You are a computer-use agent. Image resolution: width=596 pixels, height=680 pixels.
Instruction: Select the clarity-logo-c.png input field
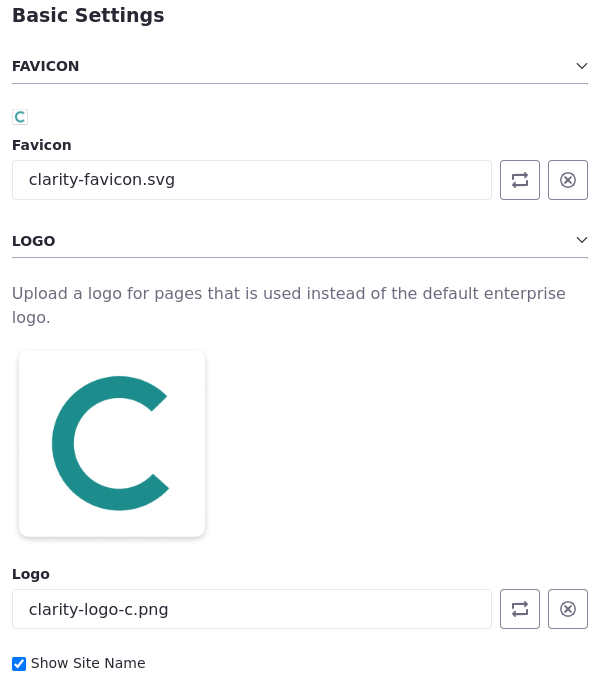[x=252, y=609]
